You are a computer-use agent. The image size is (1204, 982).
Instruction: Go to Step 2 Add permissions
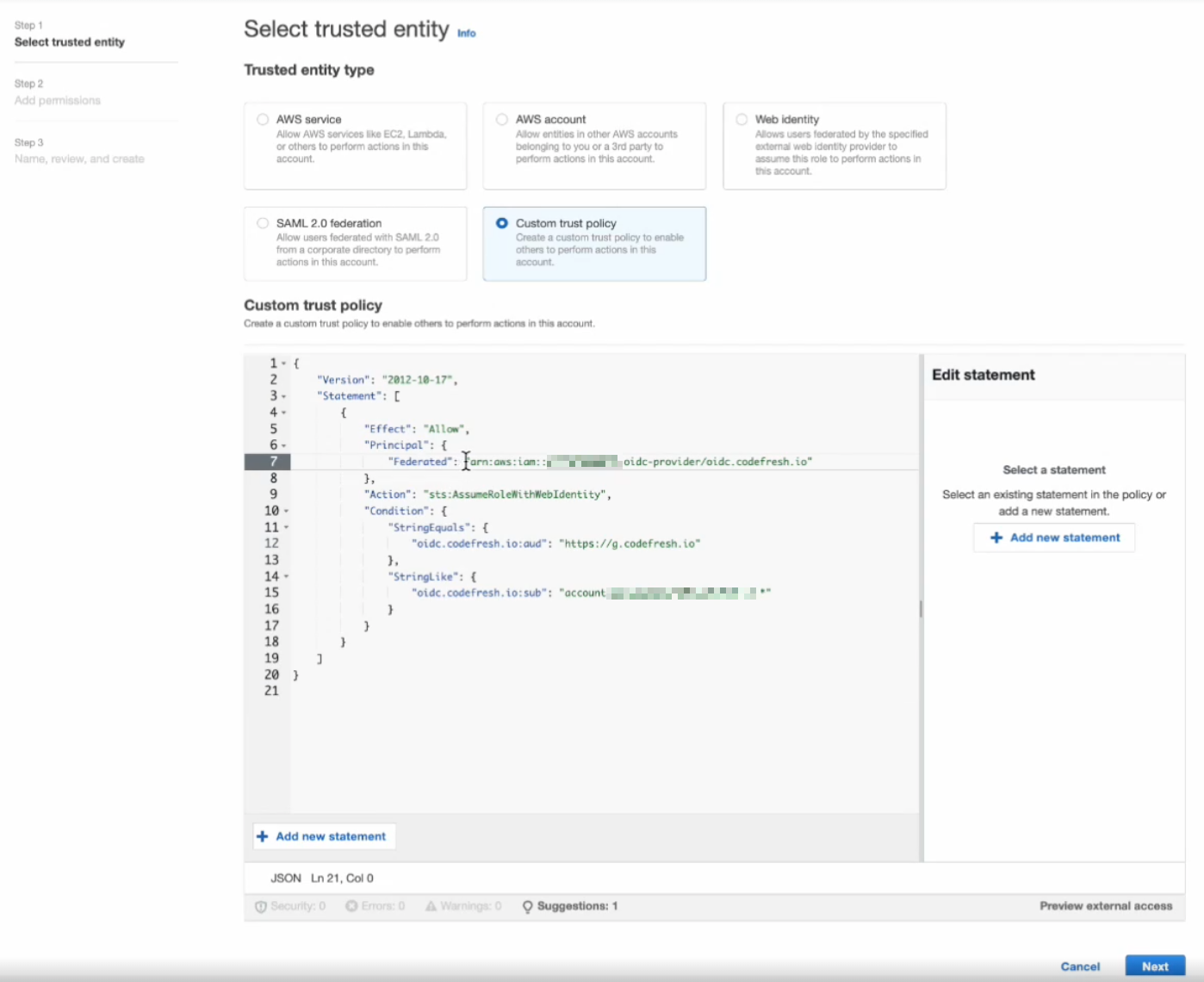click(58, 101)
